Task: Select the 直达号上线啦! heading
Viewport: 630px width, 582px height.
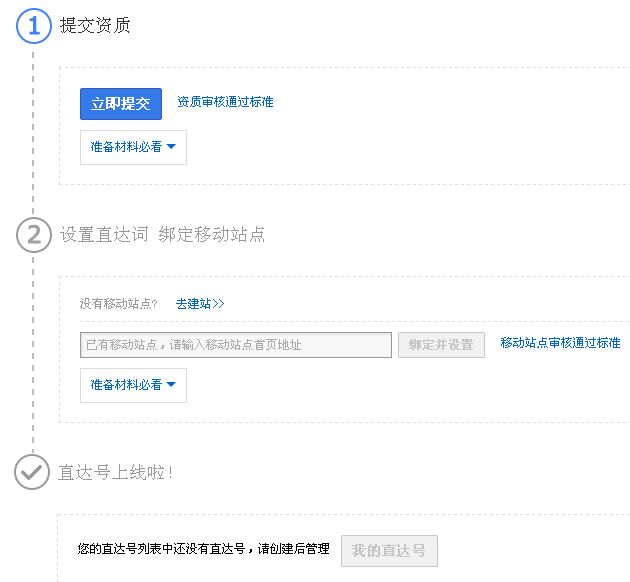Action: tap(116, 472)
